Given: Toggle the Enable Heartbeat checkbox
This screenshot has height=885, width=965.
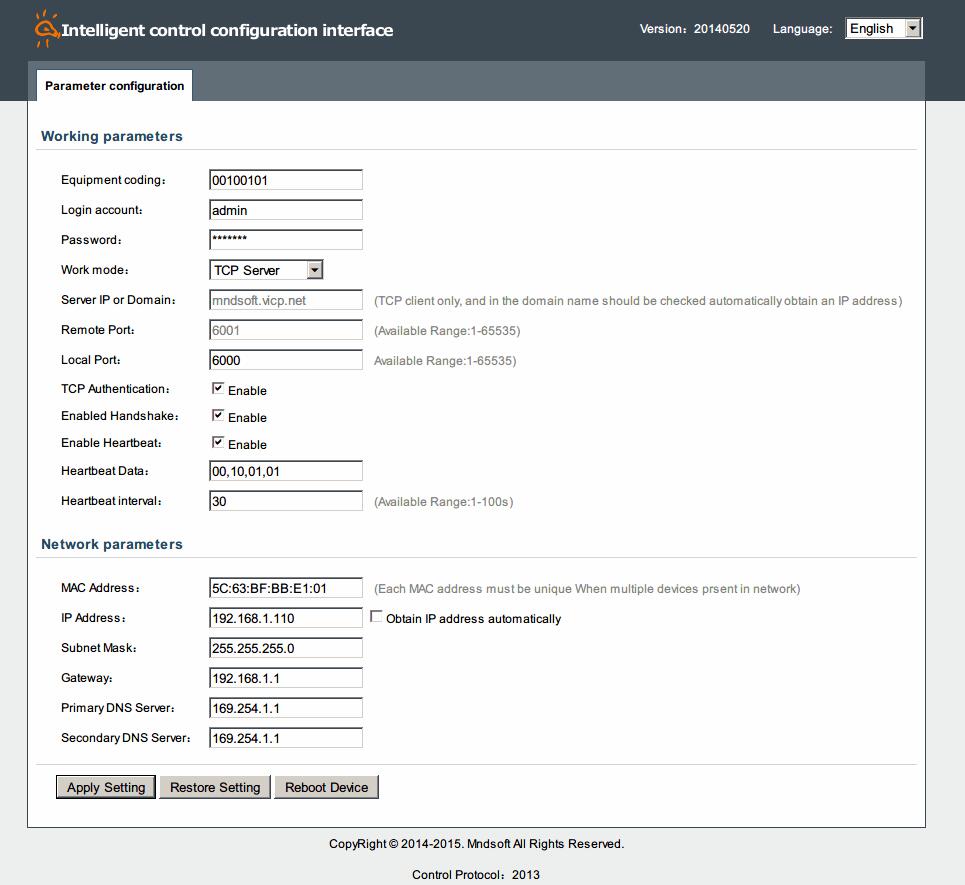Looking at the screenshot, I should pos(218,443).
